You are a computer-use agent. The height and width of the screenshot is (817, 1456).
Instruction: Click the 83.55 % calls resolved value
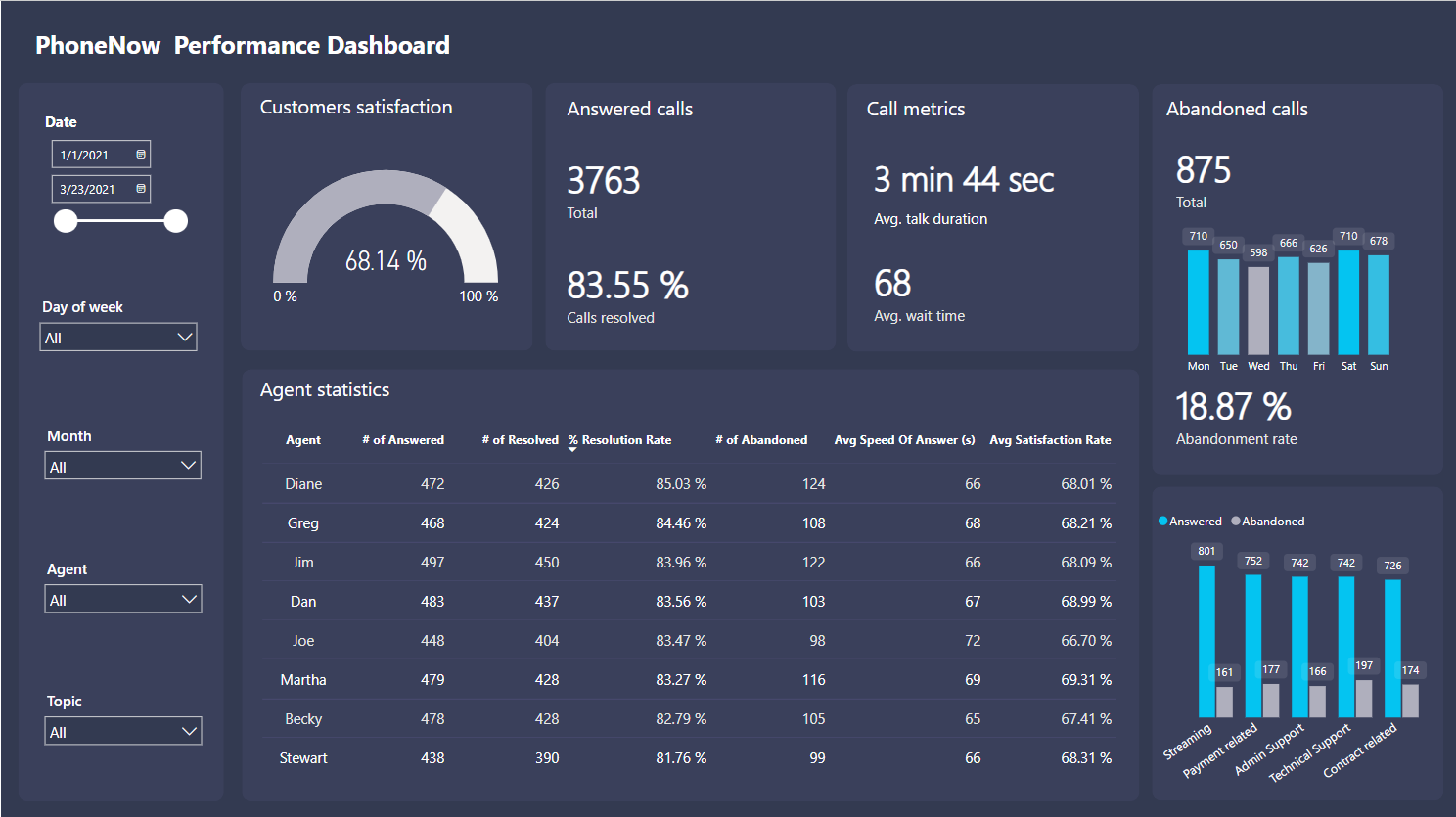(628, 286)
